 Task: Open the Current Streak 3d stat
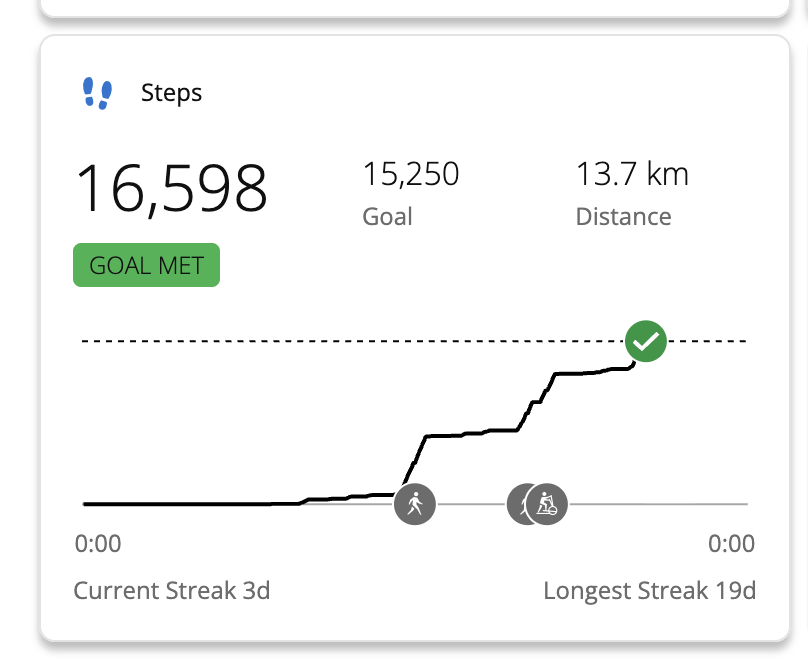(172, 590)
